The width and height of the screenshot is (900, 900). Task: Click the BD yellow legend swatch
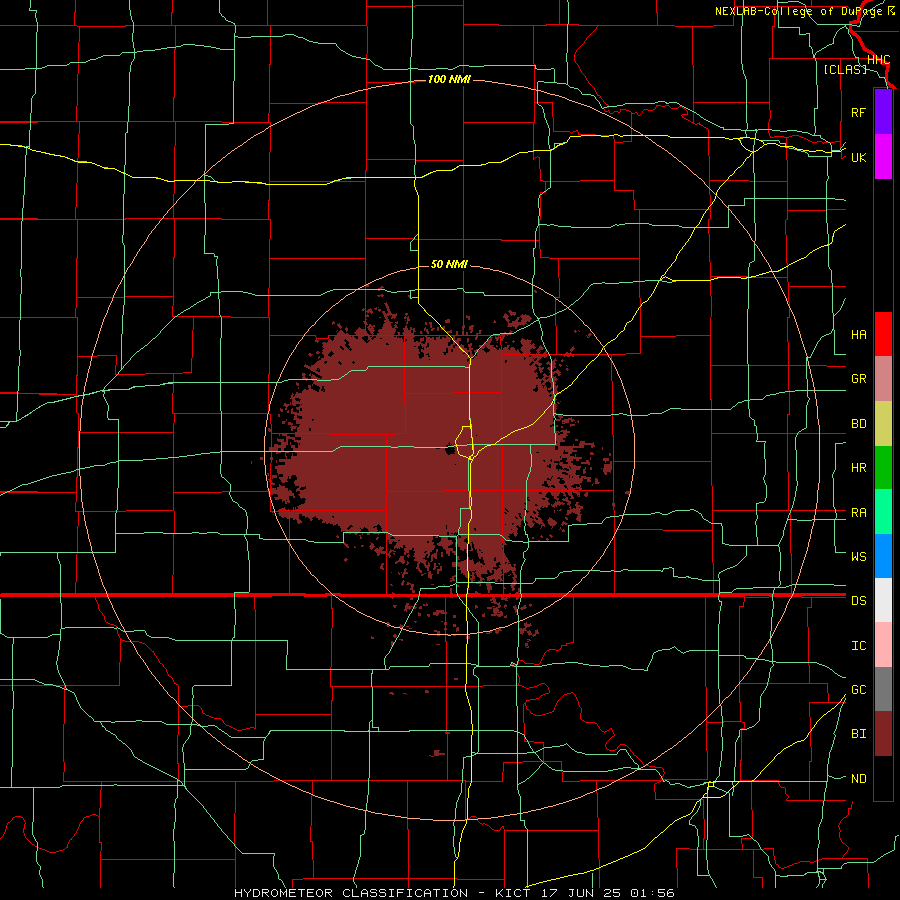click(x=883, y=424)
